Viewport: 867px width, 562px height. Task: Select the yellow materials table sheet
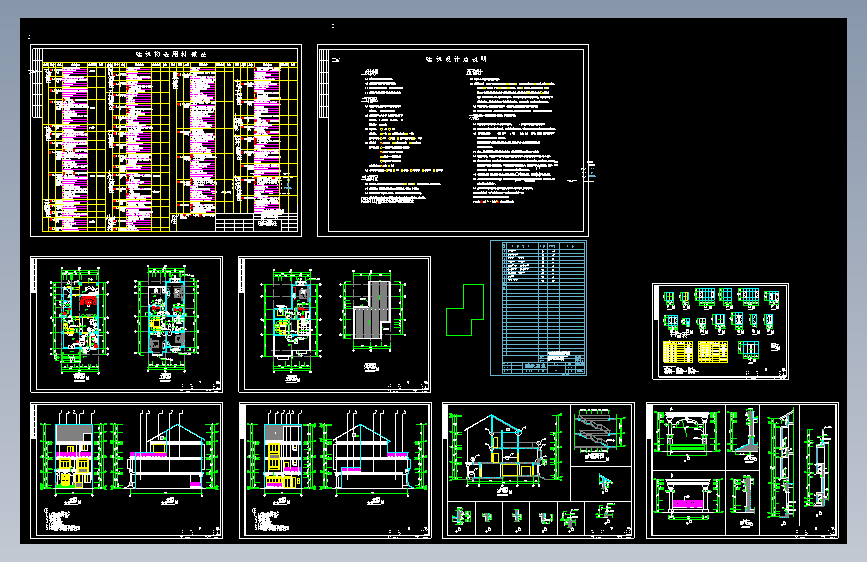(166, 140)
